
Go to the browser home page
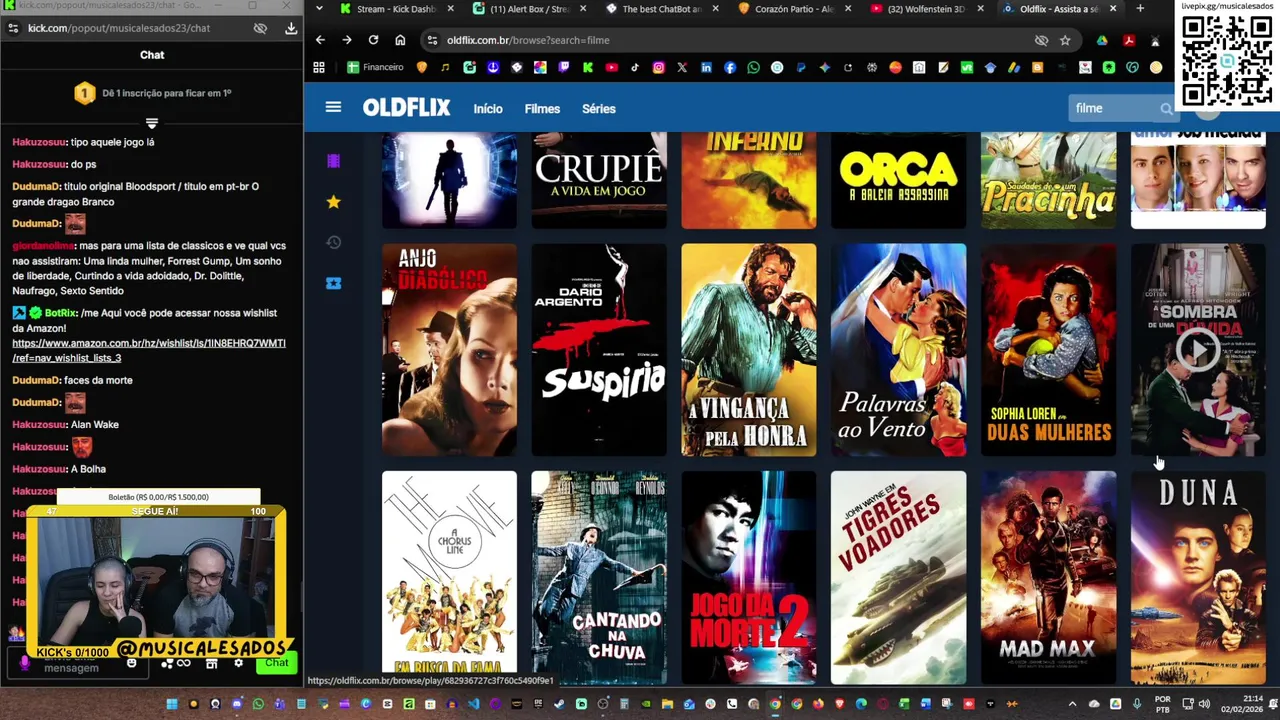click(x=400, y=40)
